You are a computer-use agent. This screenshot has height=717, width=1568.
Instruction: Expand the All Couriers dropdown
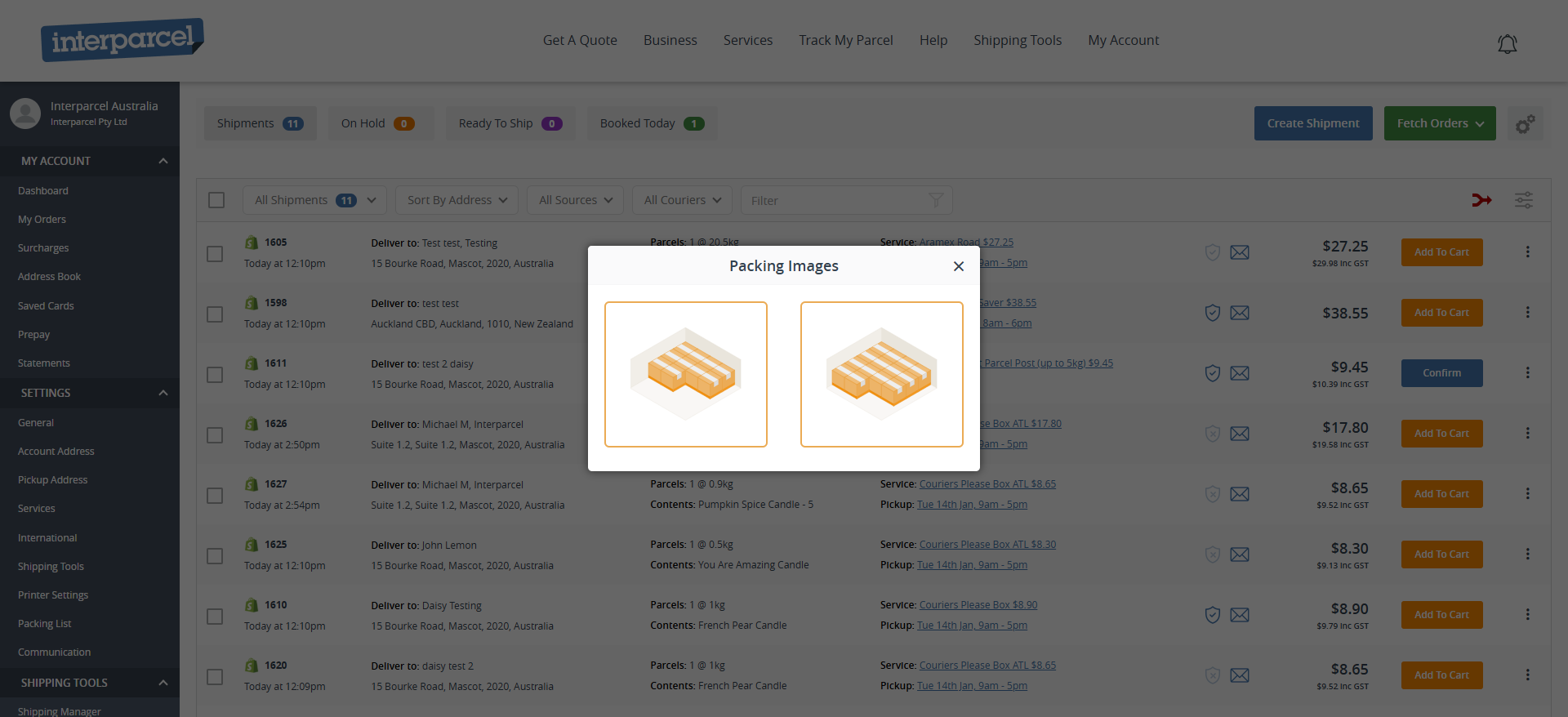pyautogui.click(x=682, y=200)
